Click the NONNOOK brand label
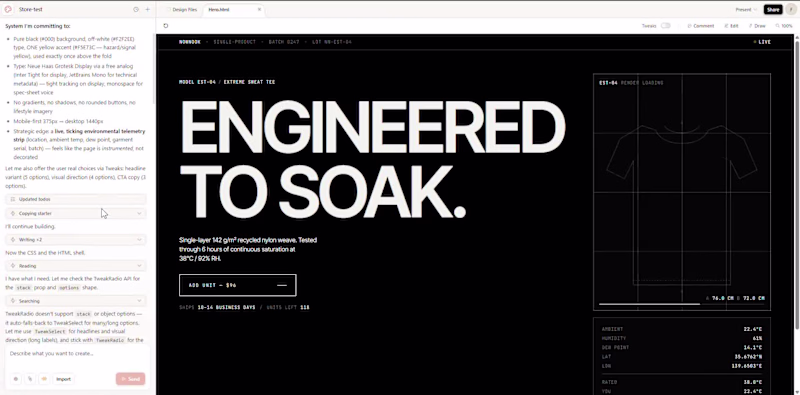Image resolution: width=800 pixels, height=395 pixels. pos(190,42)
